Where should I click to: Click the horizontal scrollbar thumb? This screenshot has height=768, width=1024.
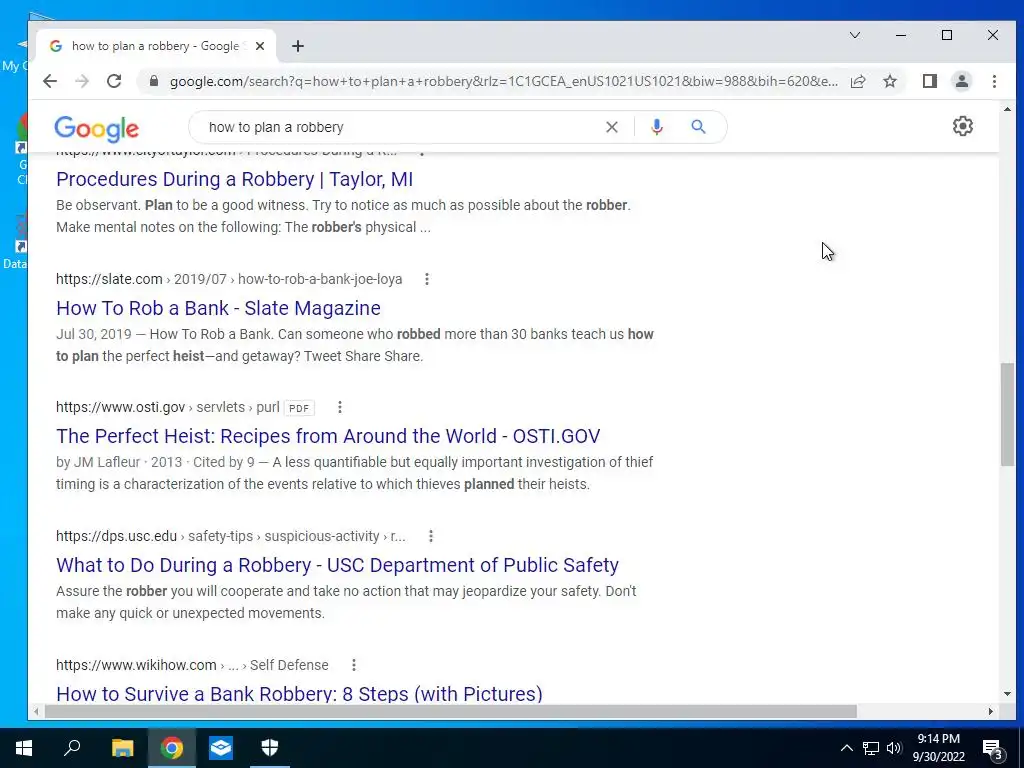(x=450, y=711)
